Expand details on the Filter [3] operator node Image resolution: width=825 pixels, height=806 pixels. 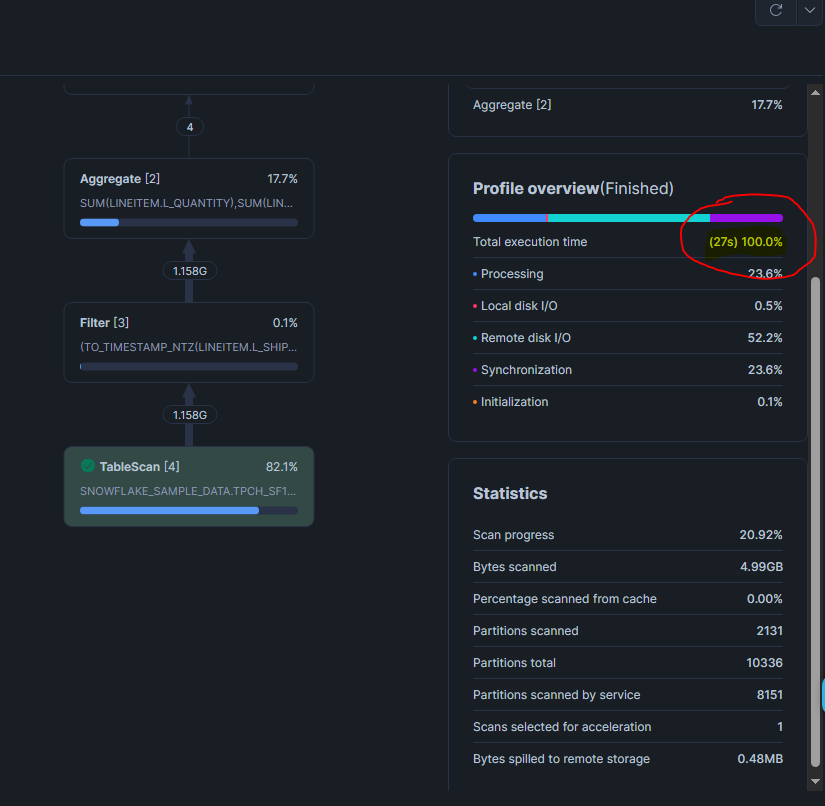(188, 342)
